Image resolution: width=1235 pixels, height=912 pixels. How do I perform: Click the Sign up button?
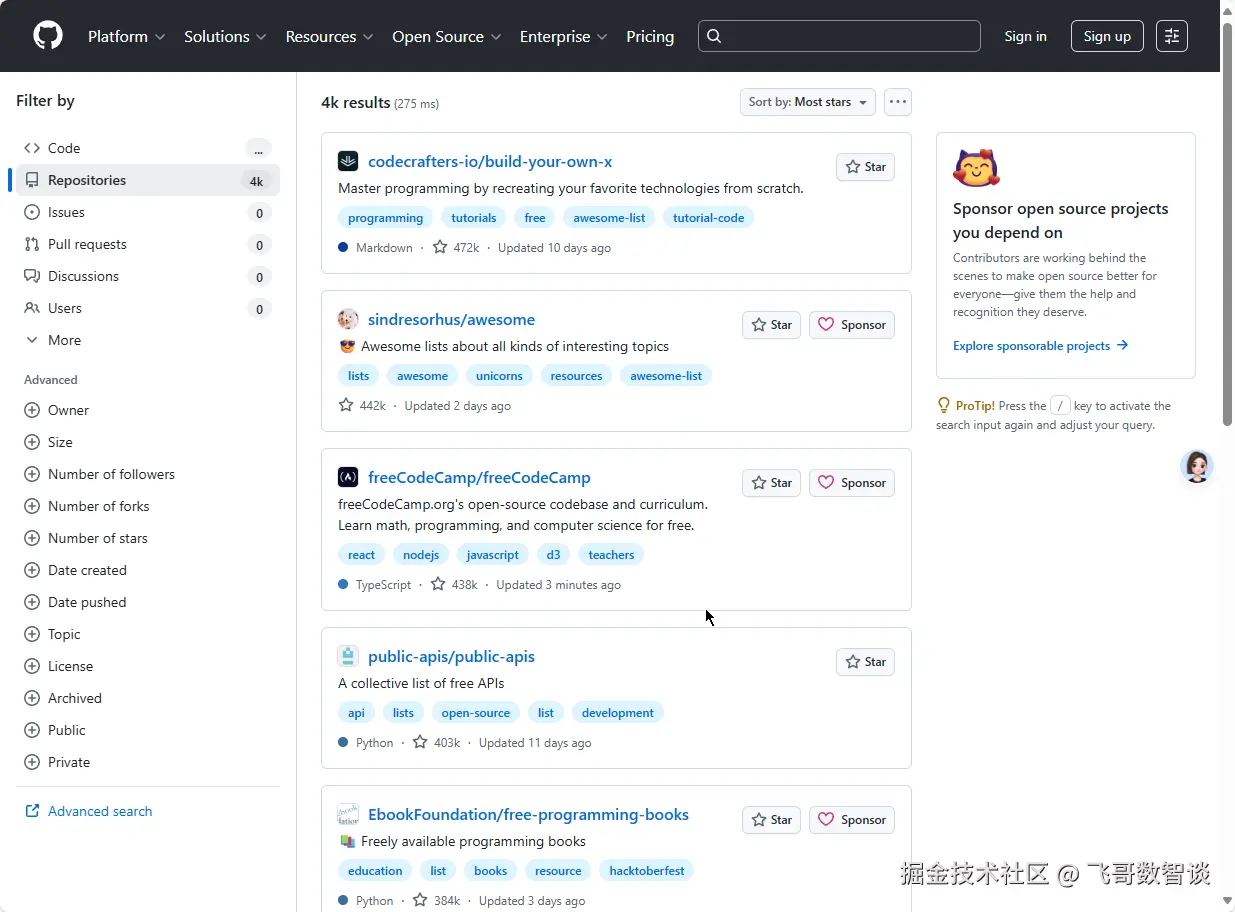[x=1107, y=35]
